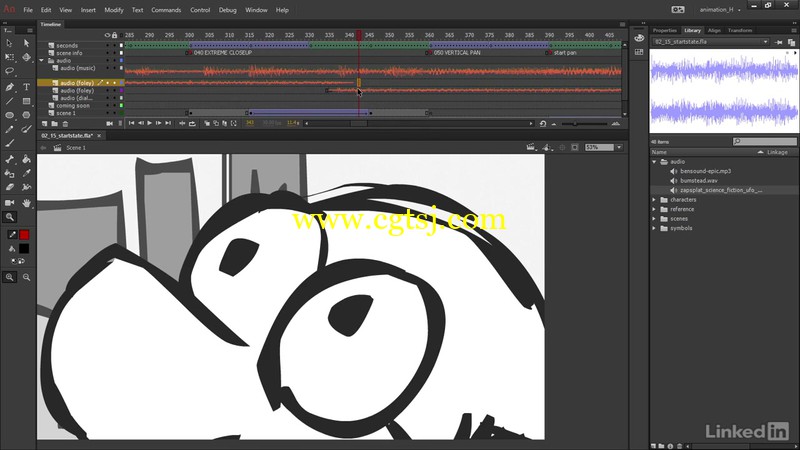Select the Text tool

[x=27, y=87]
